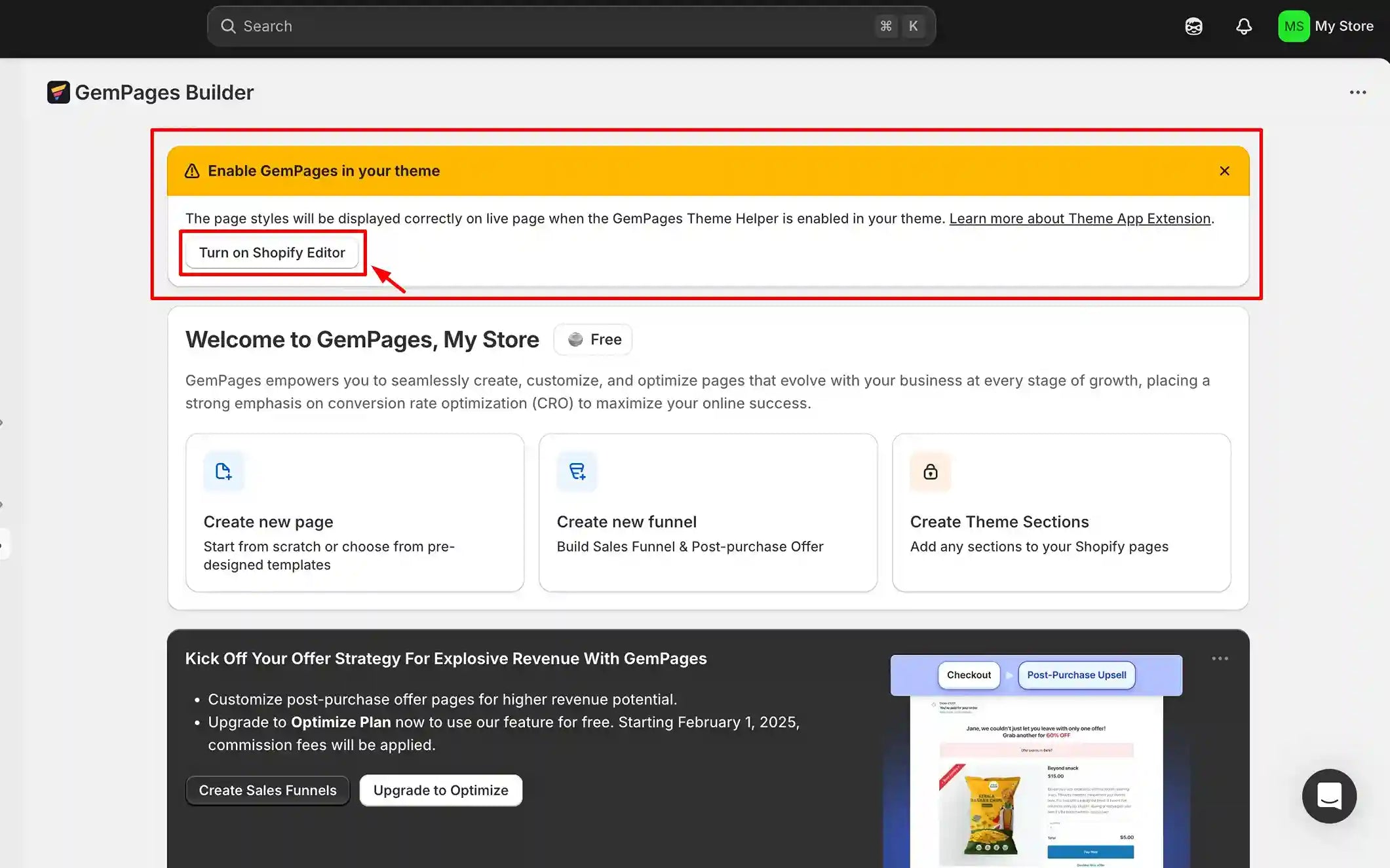The height and width of the screenshot is (868, 1390).
Task: Click Create Sales Funnels button
Action: [x=267, y=790]
